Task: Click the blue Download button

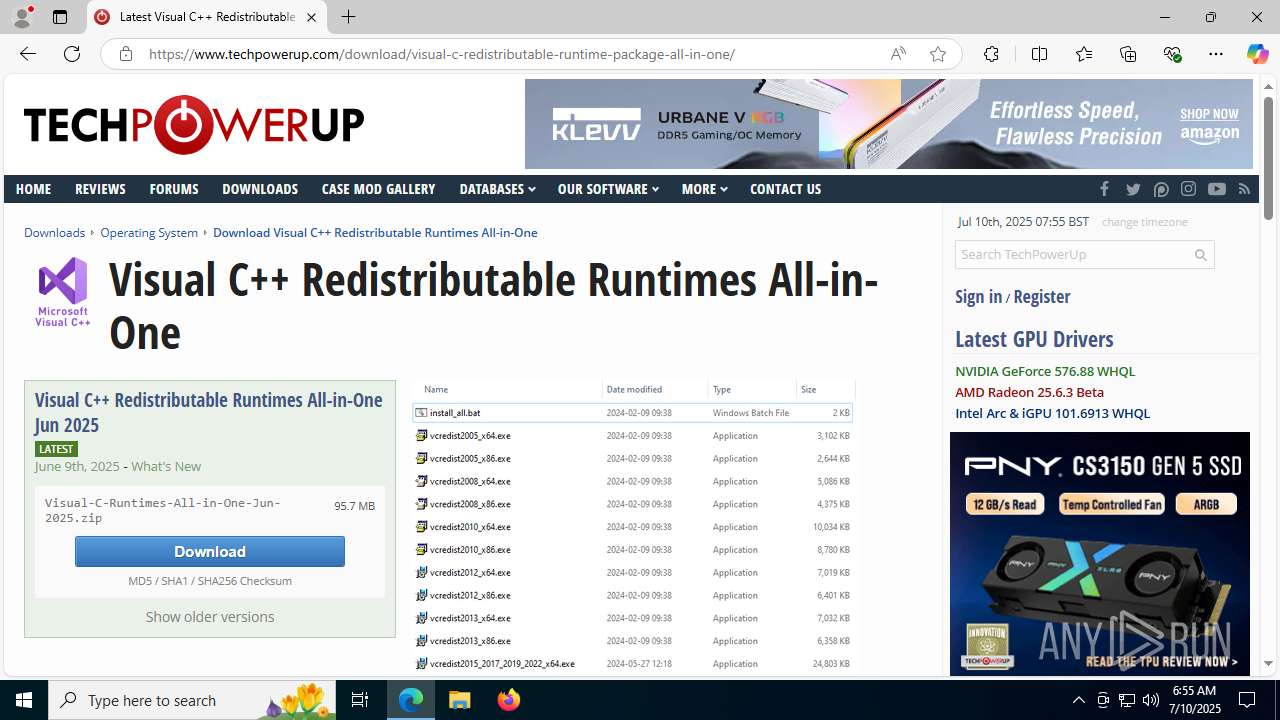Action: (x=210, y=551)
